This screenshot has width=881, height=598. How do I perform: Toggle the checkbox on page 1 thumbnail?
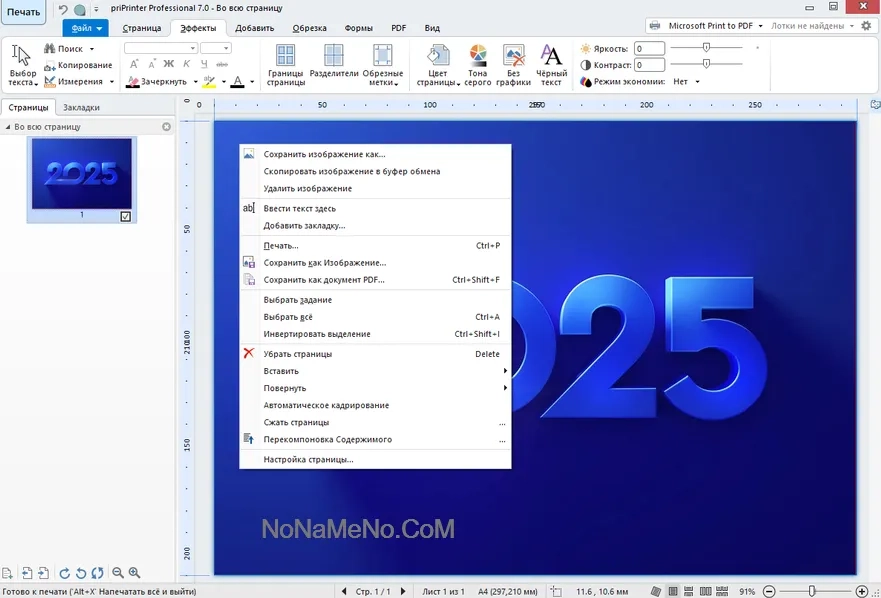[125, 216]
